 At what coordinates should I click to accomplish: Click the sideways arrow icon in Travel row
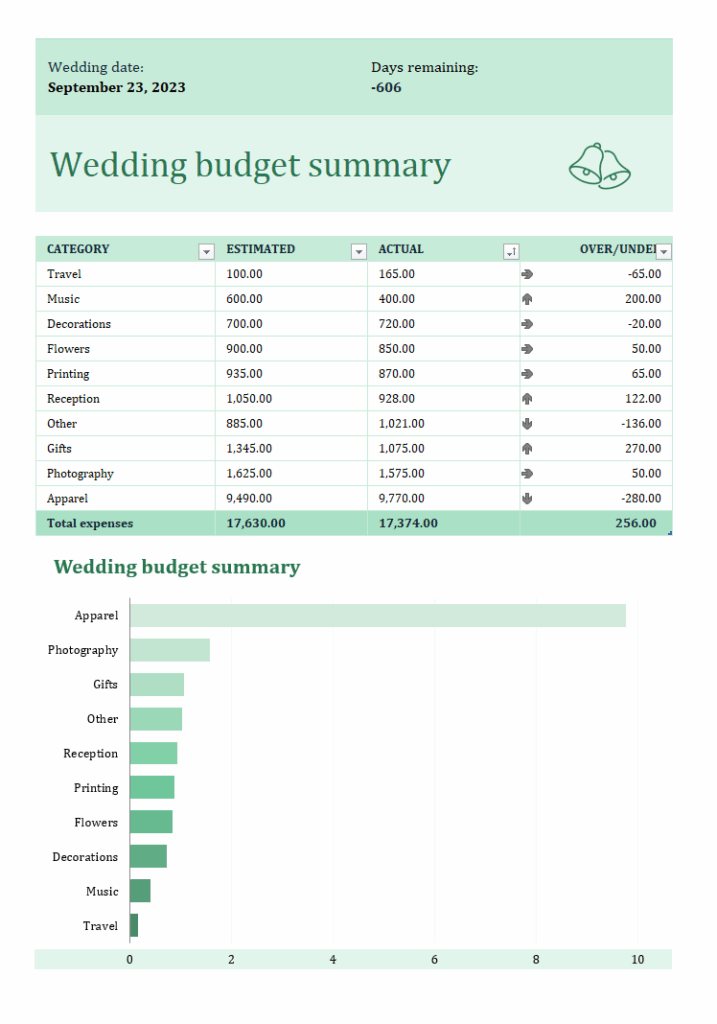528,274
